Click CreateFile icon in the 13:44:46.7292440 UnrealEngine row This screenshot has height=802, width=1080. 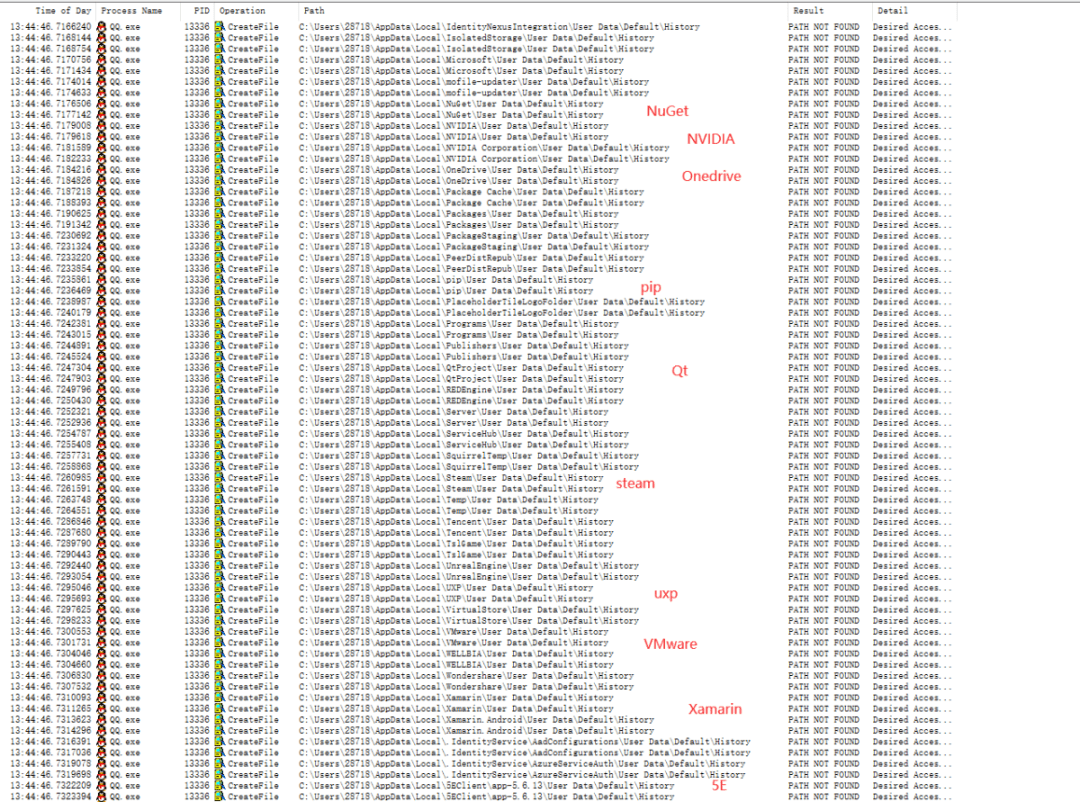coord(220,566)
